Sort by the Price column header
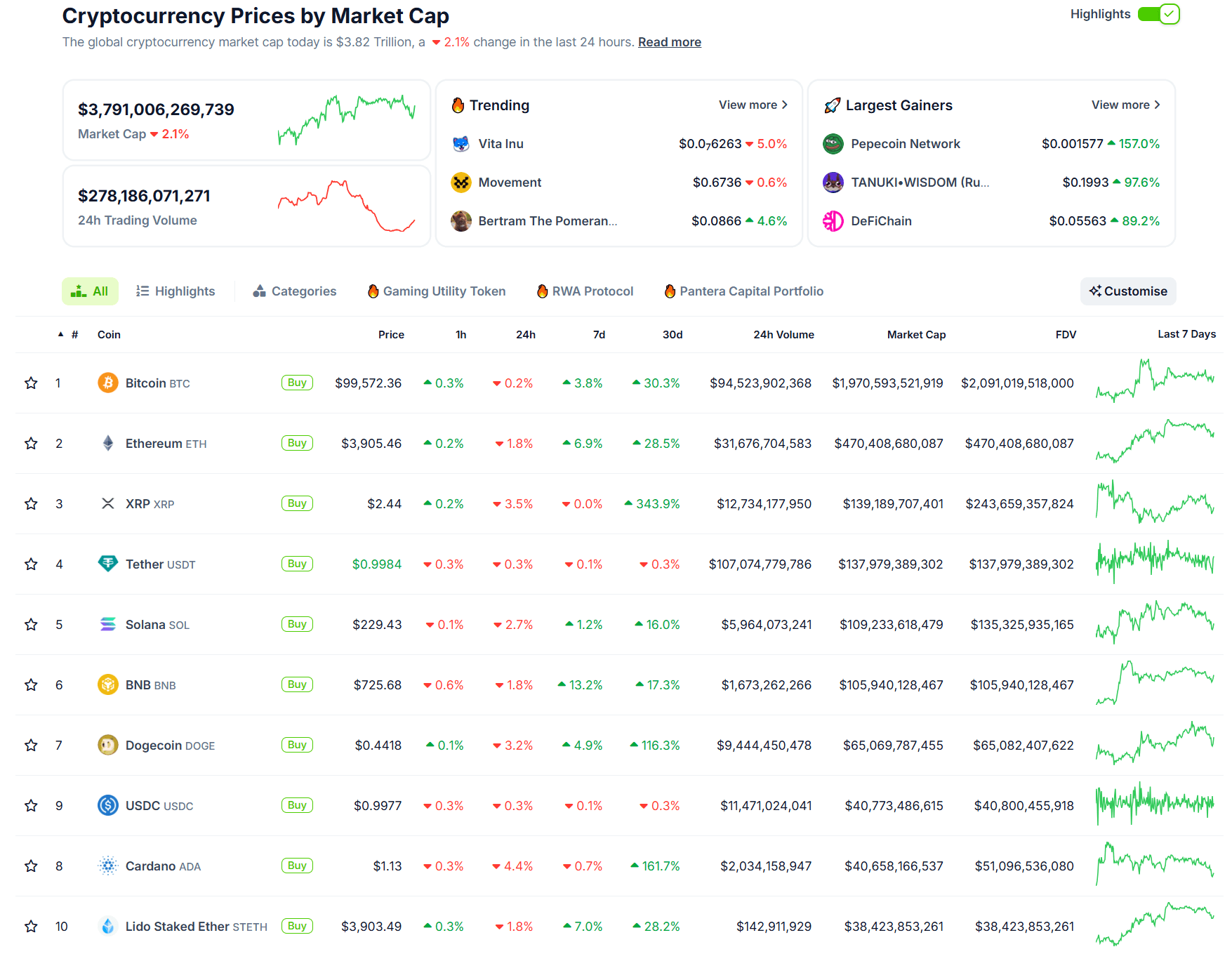 (391, 335)
